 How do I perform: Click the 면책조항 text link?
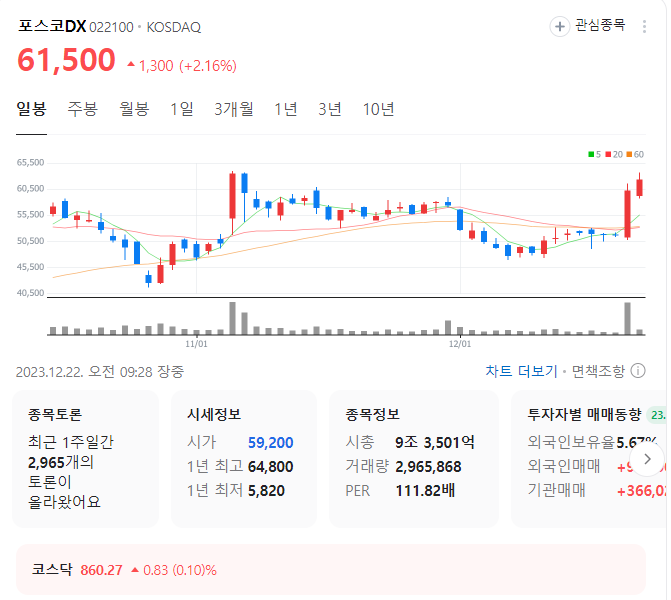(598, 371)
